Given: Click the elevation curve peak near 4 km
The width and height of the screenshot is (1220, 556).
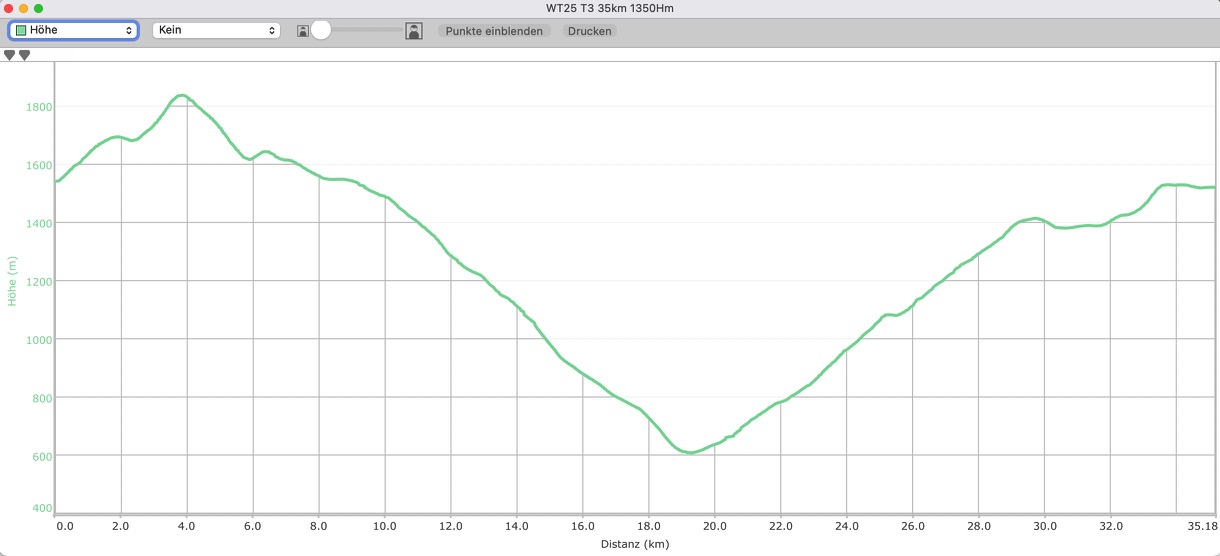Looking at the screenshot, I should [181, 96].
